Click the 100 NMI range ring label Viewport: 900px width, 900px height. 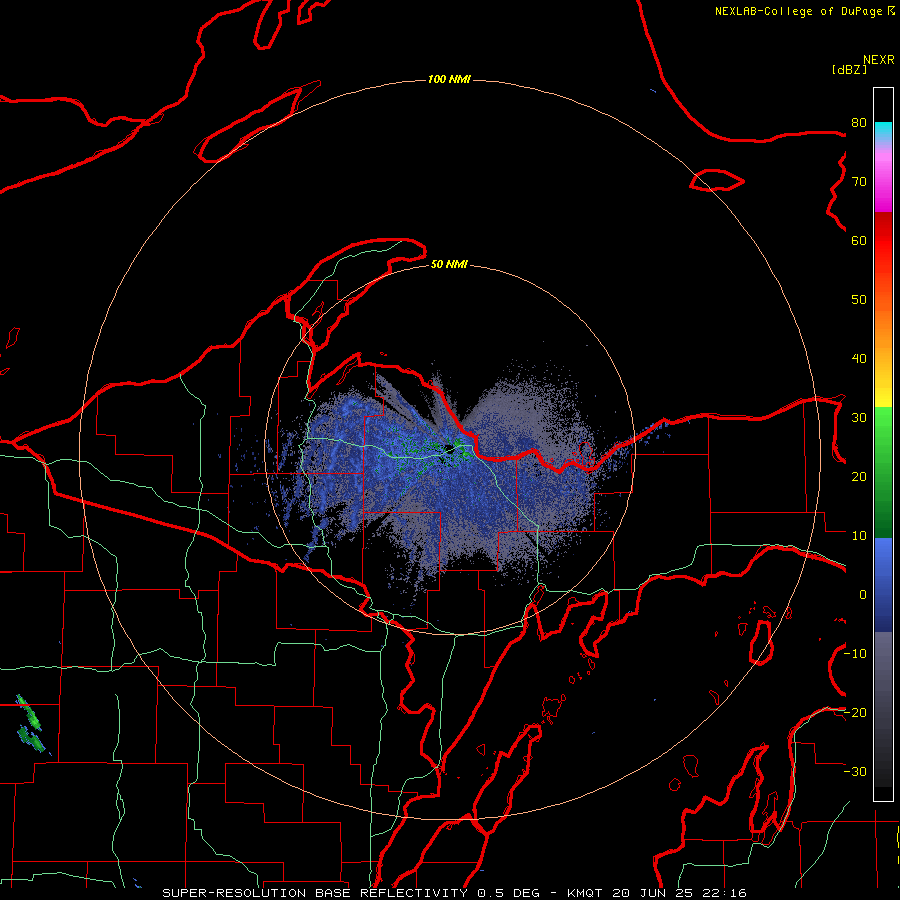[449, 79]
